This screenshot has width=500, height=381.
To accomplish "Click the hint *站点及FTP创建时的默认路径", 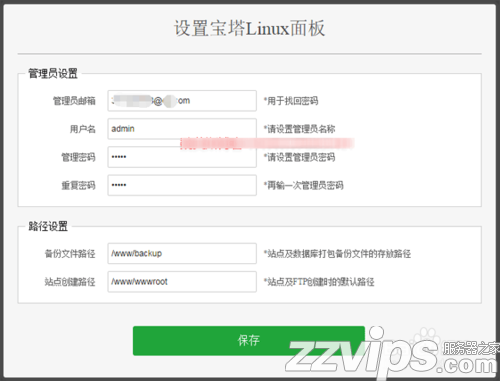I will [319, 282].
